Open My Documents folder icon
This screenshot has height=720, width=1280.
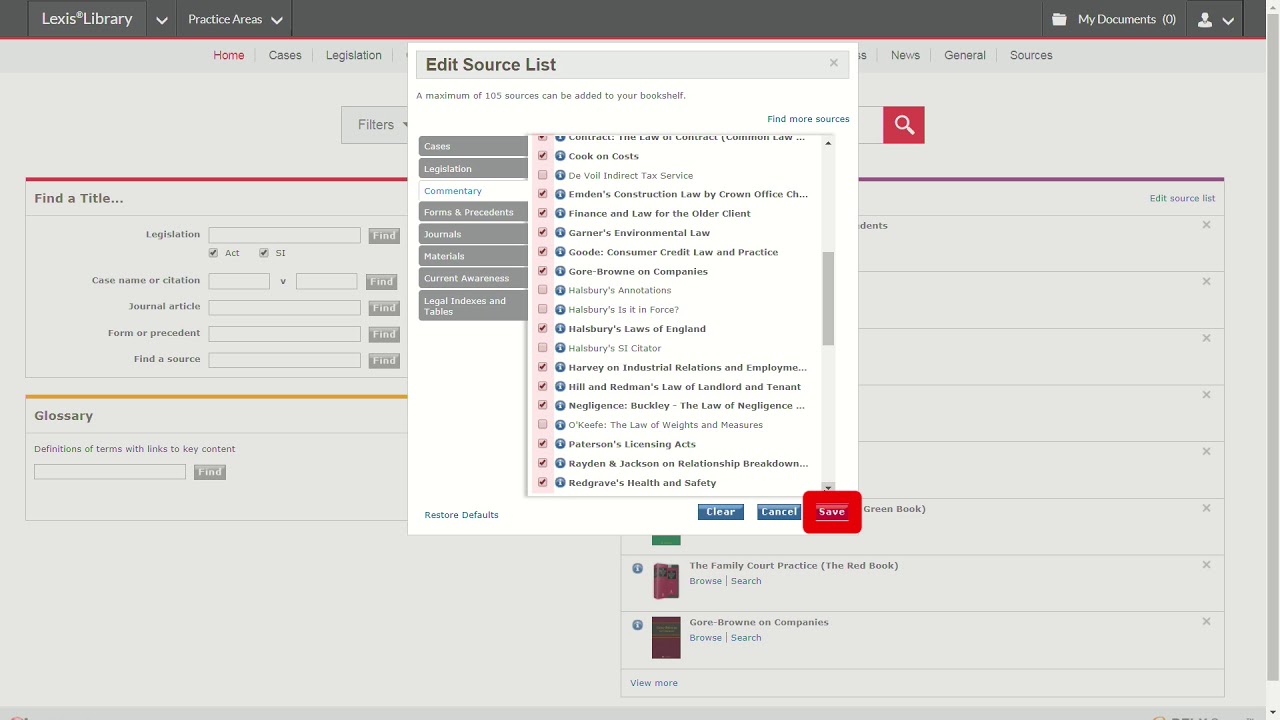(x=1060, y=19)
